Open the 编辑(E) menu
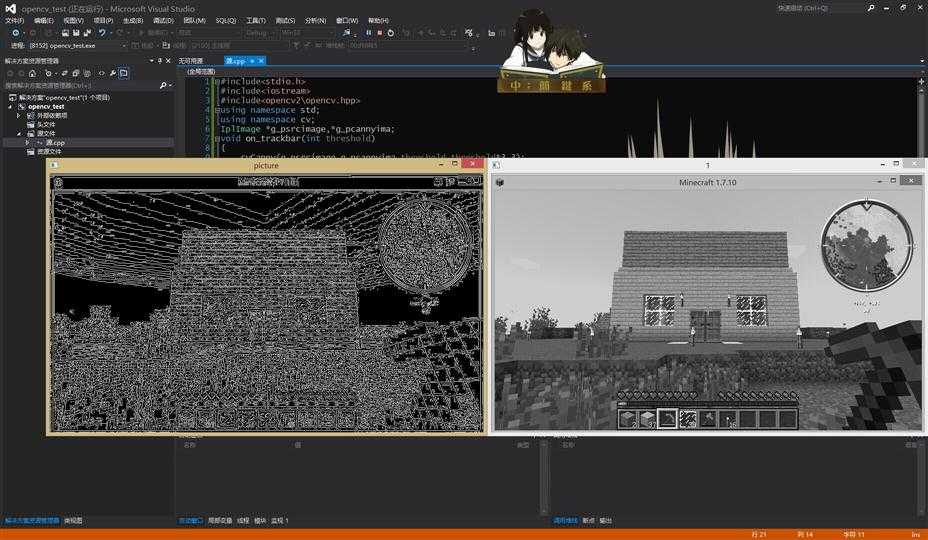Viewport: 928px width, 540px height. coord(44,21)
